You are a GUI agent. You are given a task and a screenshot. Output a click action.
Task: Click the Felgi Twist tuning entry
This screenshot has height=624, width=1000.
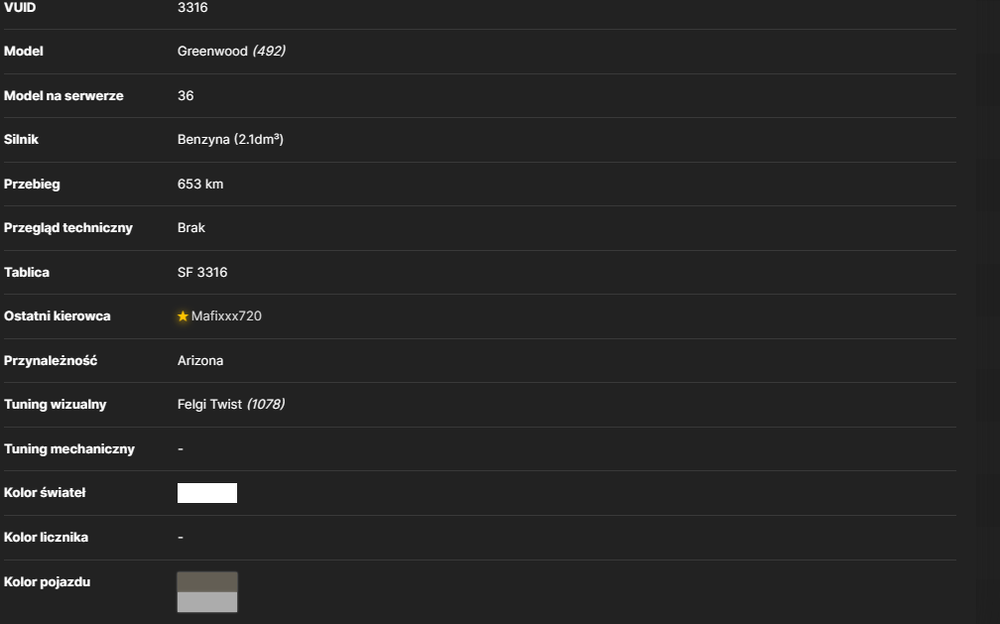[x=210, y=405]
